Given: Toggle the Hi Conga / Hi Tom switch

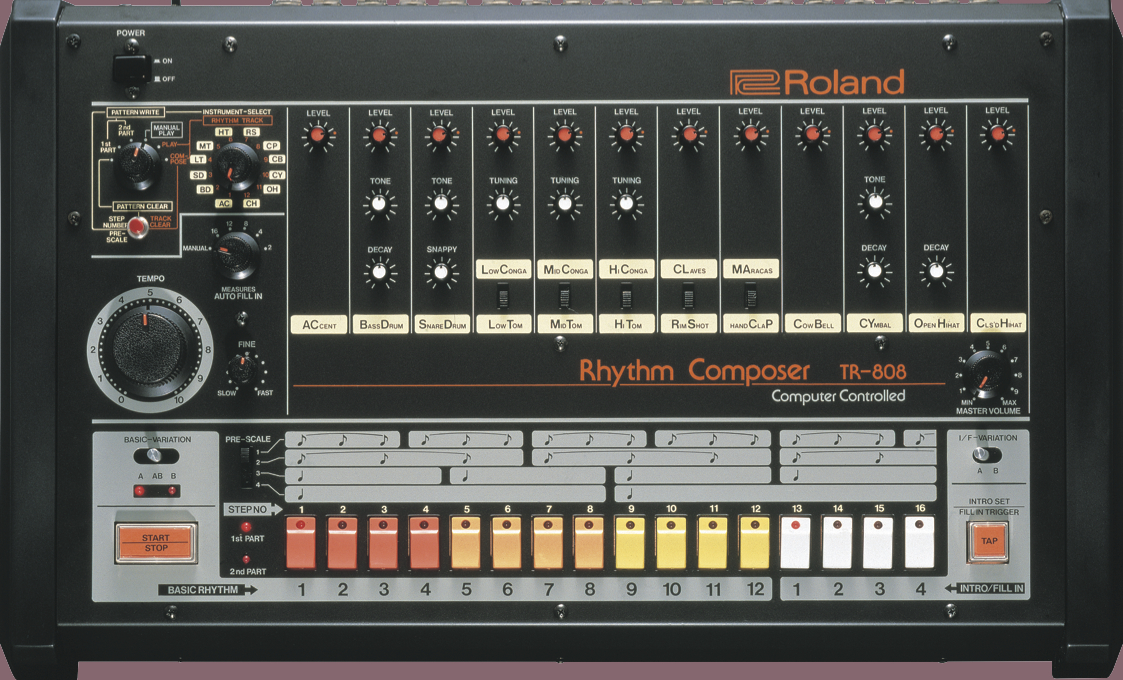Looking at the screenshot, I should click(x=627, y=296).
